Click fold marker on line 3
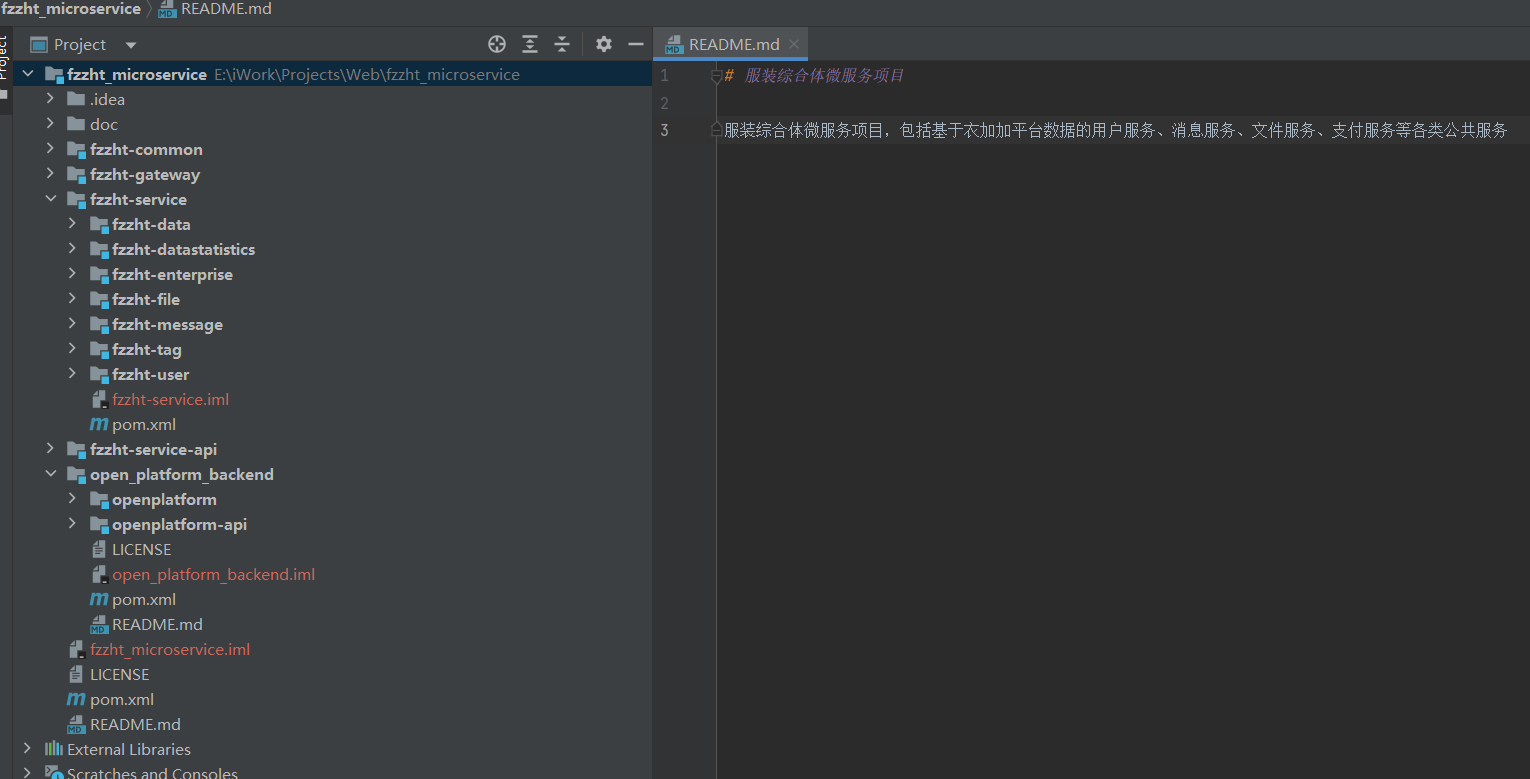1530x779 pixels. [716, 130]
